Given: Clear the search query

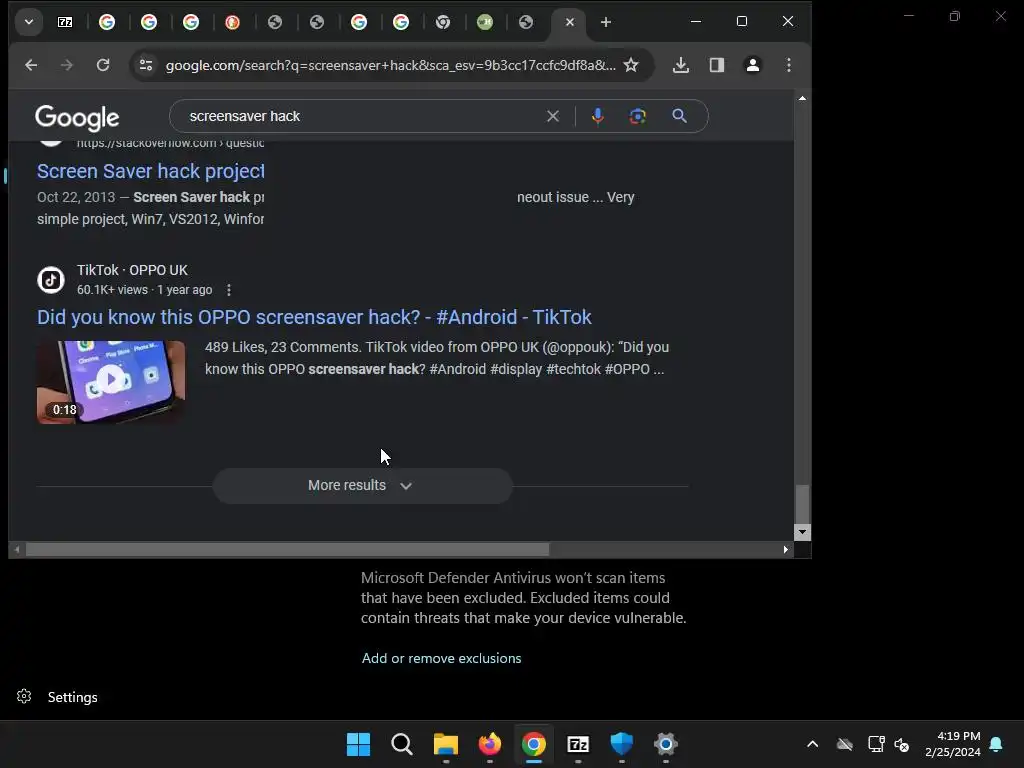Looking at the screenshot, I should [x=552, y=116].
